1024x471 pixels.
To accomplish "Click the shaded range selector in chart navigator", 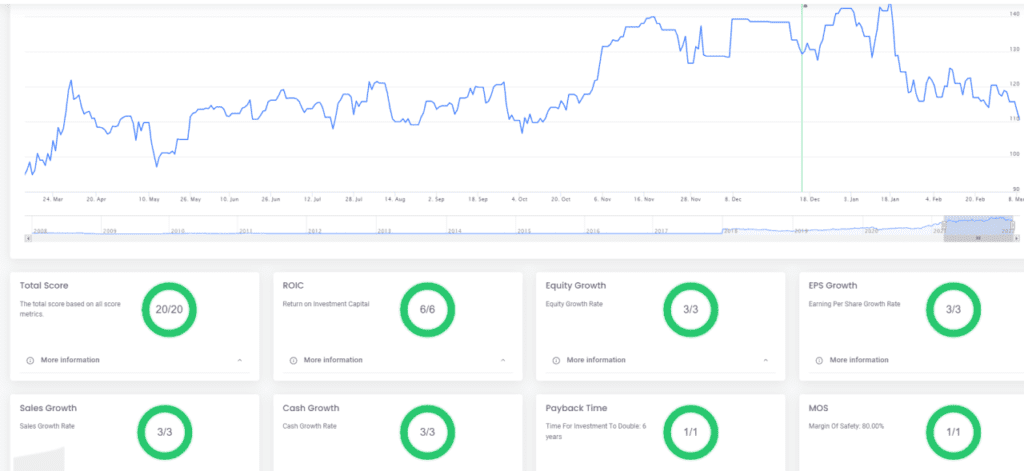I will click(x=978, y=224).
